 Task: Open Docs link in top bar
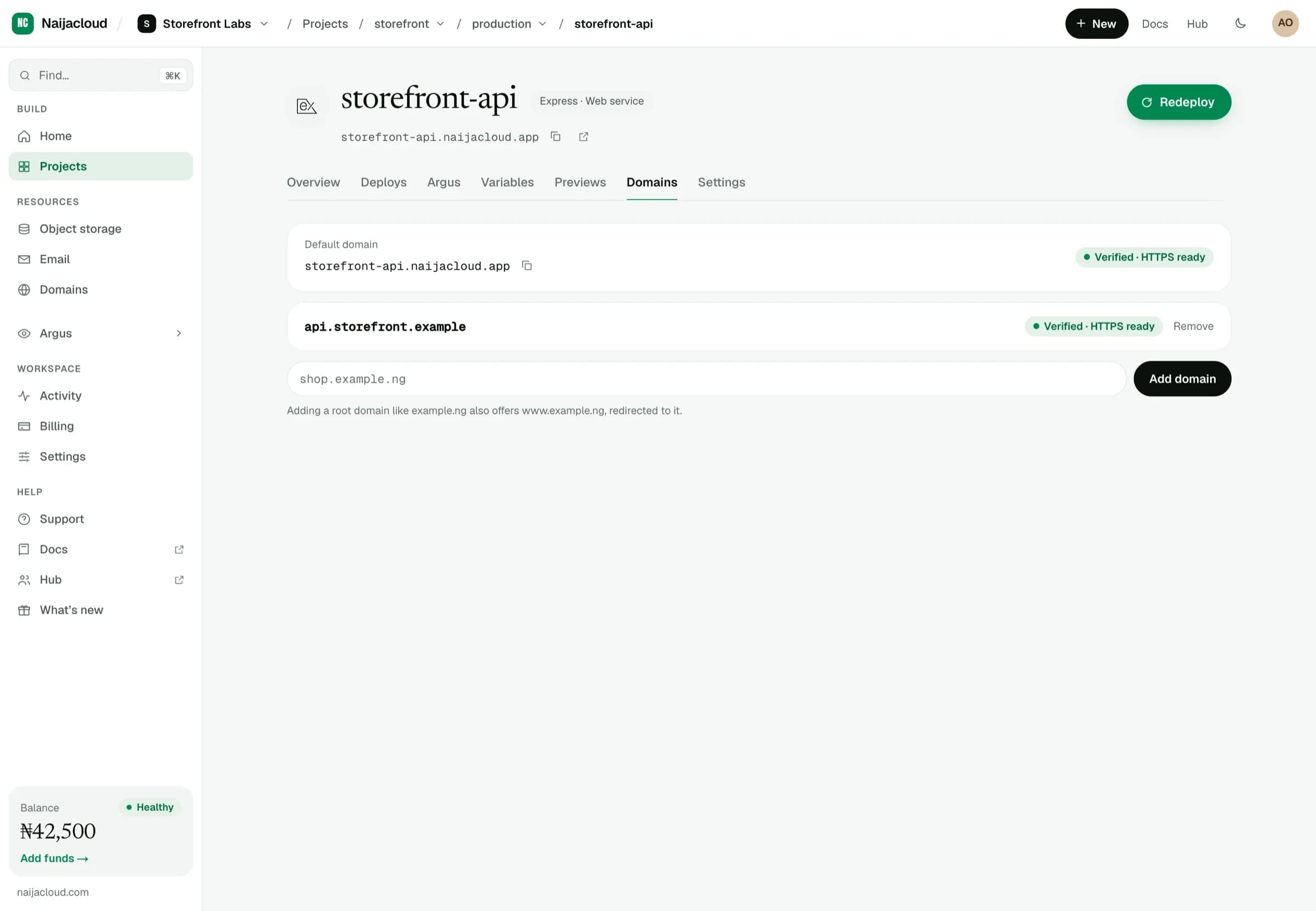pyautogui.click(x=1154, y=24)
